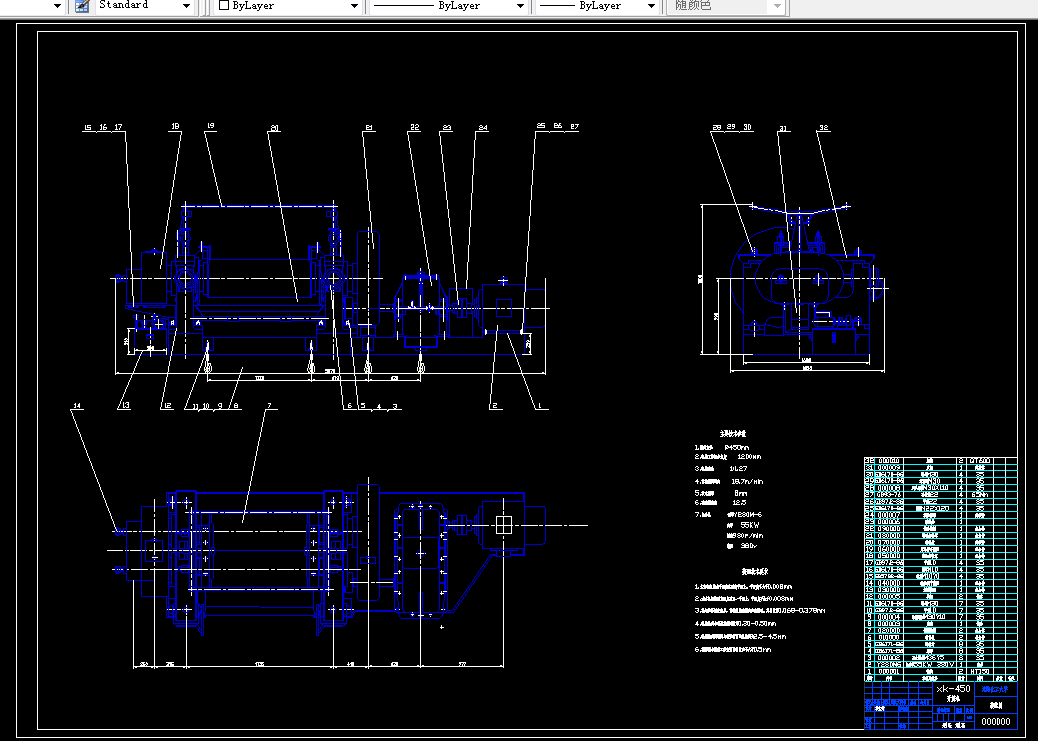Pick balloon number 18

click(175, 126)
